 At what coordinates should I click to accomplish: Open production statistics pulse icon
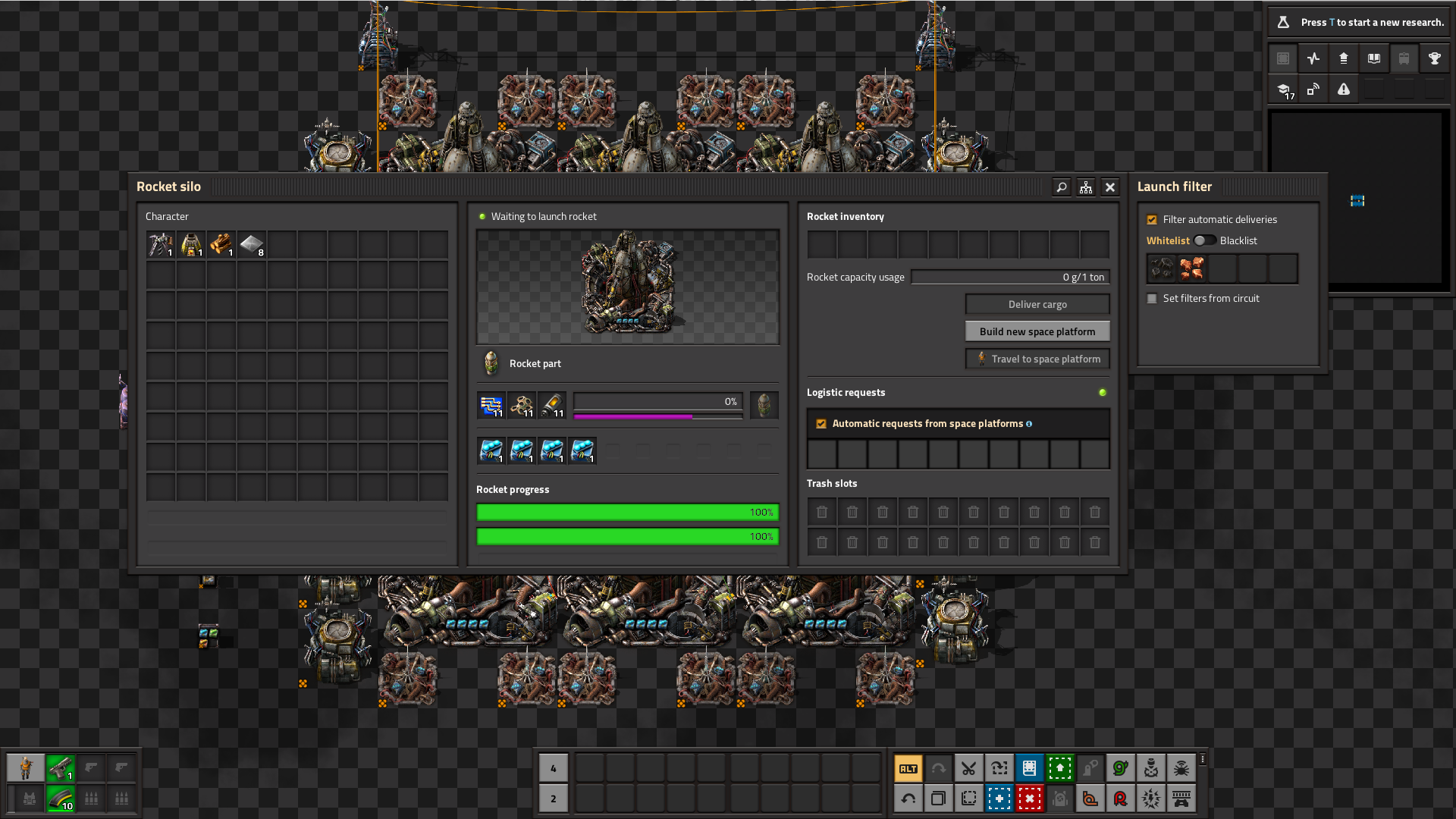click(x=1313, y=58)
